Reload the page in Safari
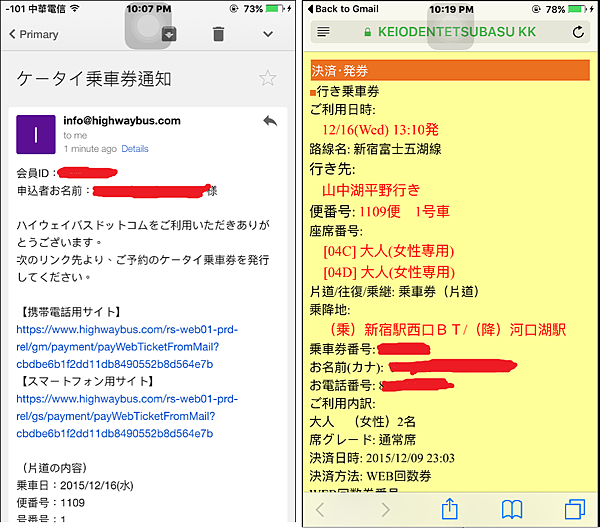This screenshot has width=600, height=528. tap(578, 32)
